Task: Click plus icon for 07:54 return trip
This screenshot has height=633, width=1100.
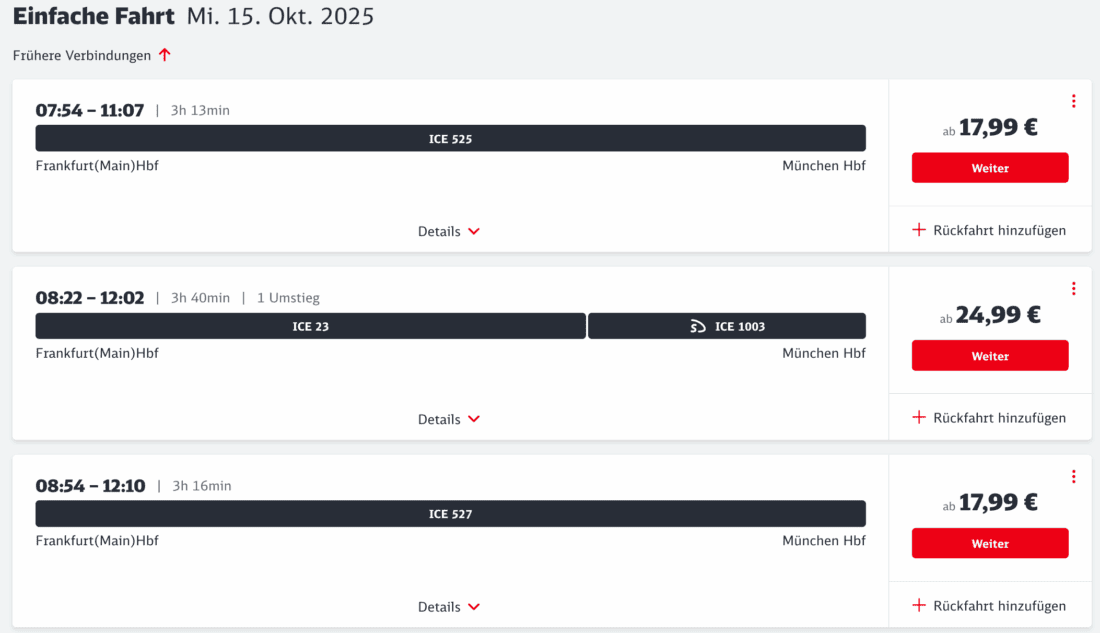Action: click(919, 230)
